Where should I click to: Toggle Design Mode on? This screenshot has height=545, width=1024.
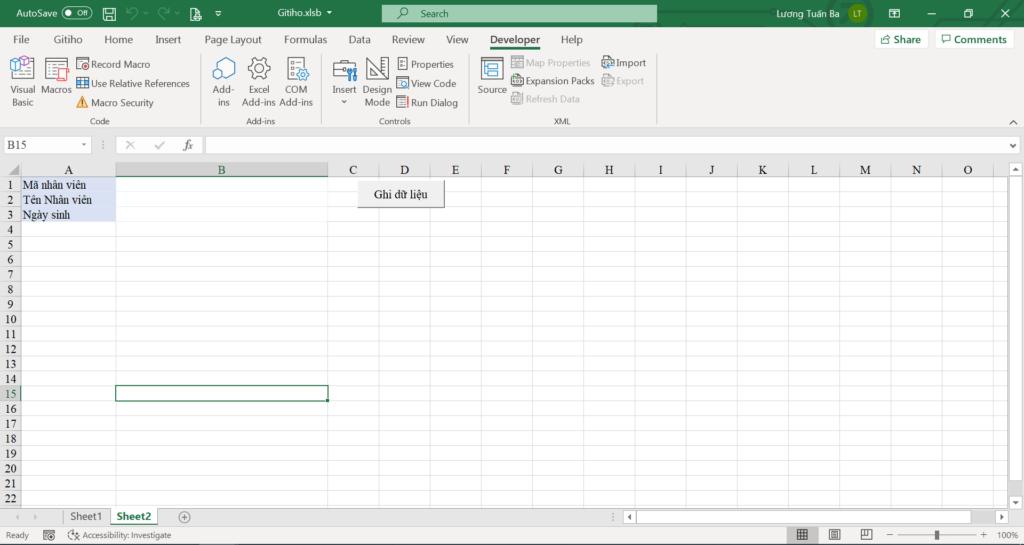click(377, 81)
